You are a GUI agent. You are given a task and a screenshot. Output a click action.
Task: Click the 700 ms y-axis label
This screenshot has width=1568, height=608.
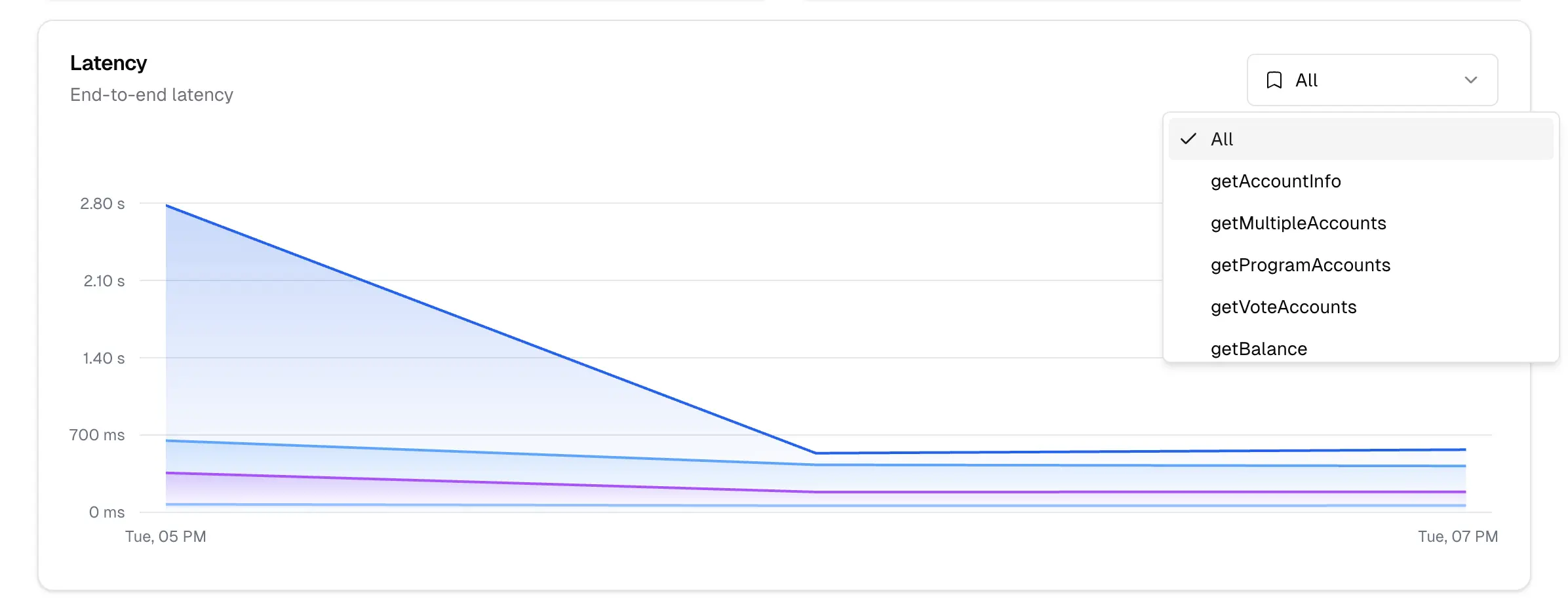(97, 435)
